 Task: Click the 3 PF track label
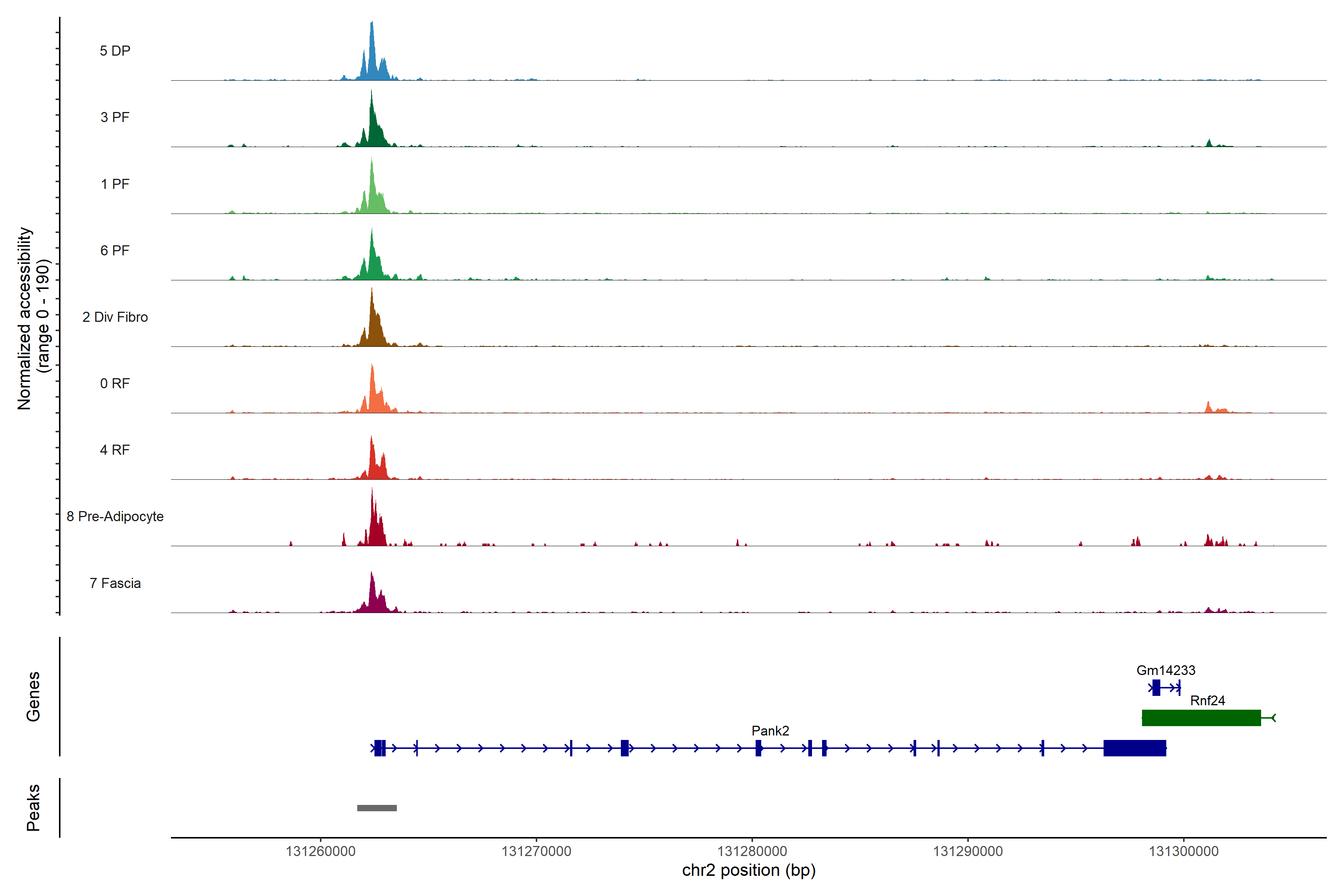[x=115, y=117]
